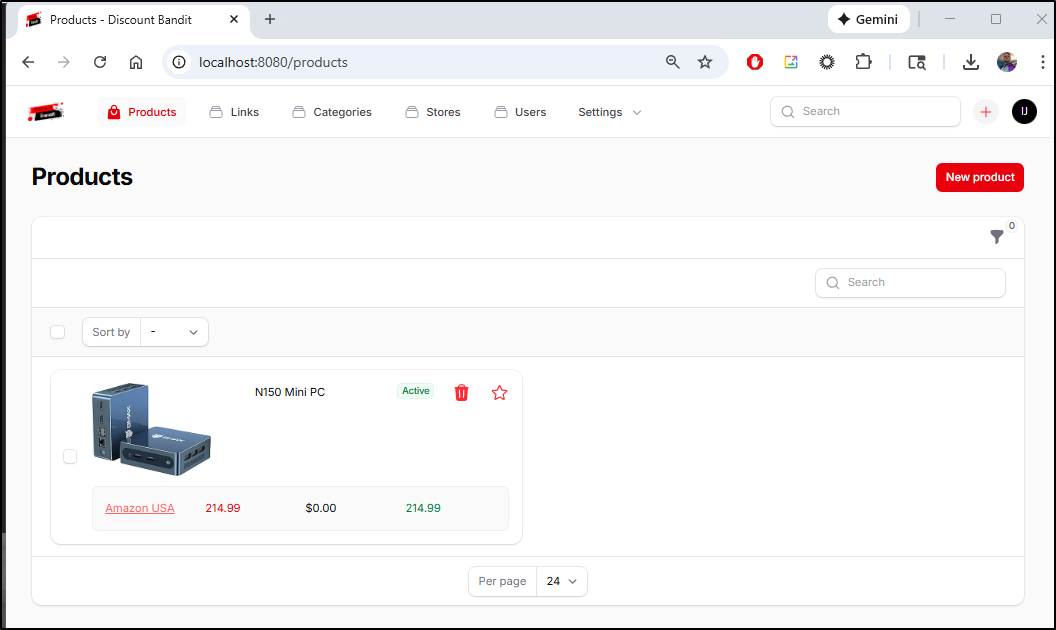Open the browser Downloads icon

(x=970, y=62)
